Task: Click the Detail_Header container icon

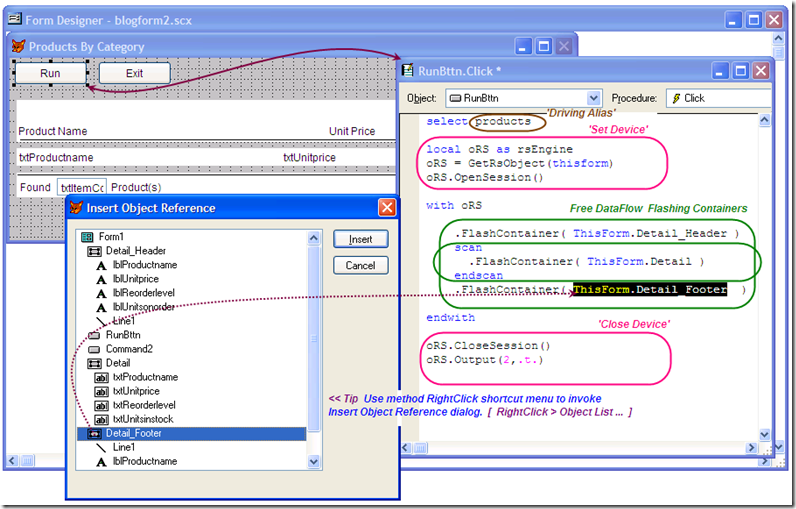Action: pyautogui.click(x=94, y=251)
